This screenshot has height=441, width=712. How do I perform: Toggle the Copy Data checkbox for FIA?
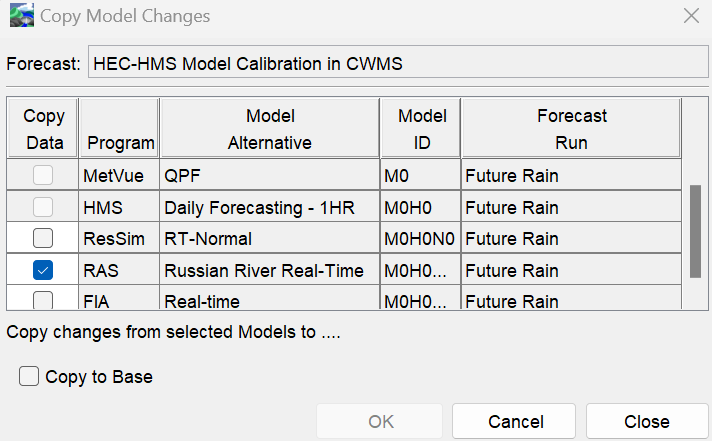point(43,300)
